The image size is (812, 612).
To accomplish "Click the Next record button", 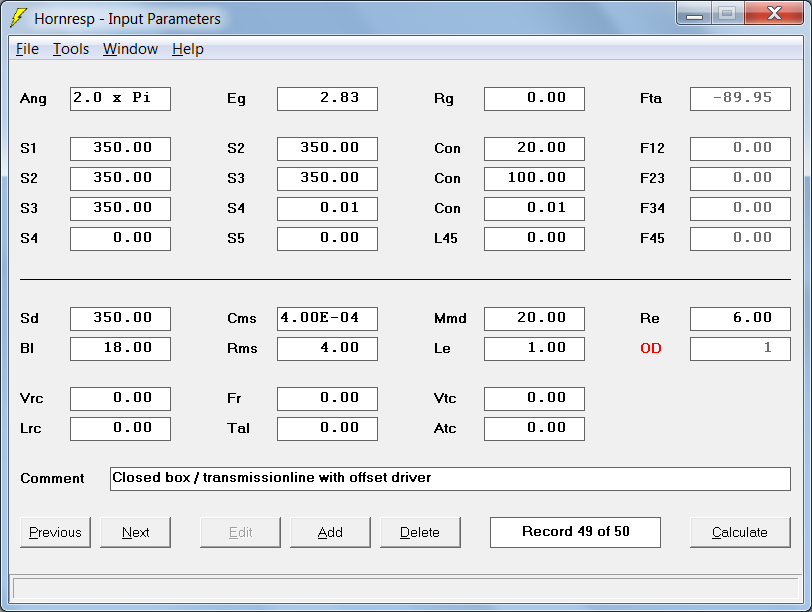I will (135, 532).
